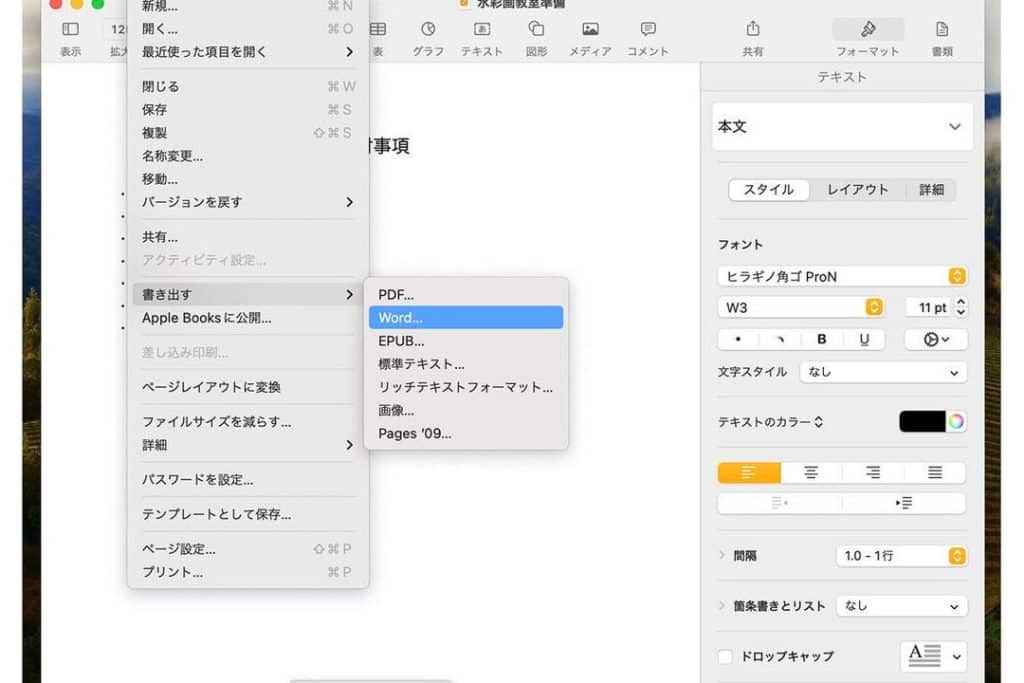Open the Spacing (間隔) 1.0 - 1行 dropdown
This screenshot has height=683, width=1024.
pos(901,555)
